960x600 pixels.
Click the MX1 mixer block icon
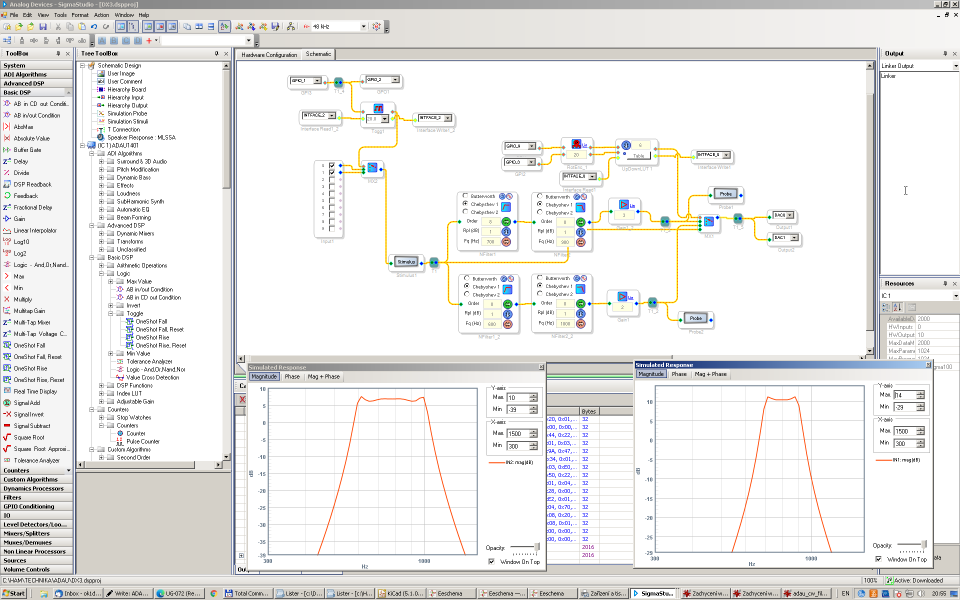point(708,220)
